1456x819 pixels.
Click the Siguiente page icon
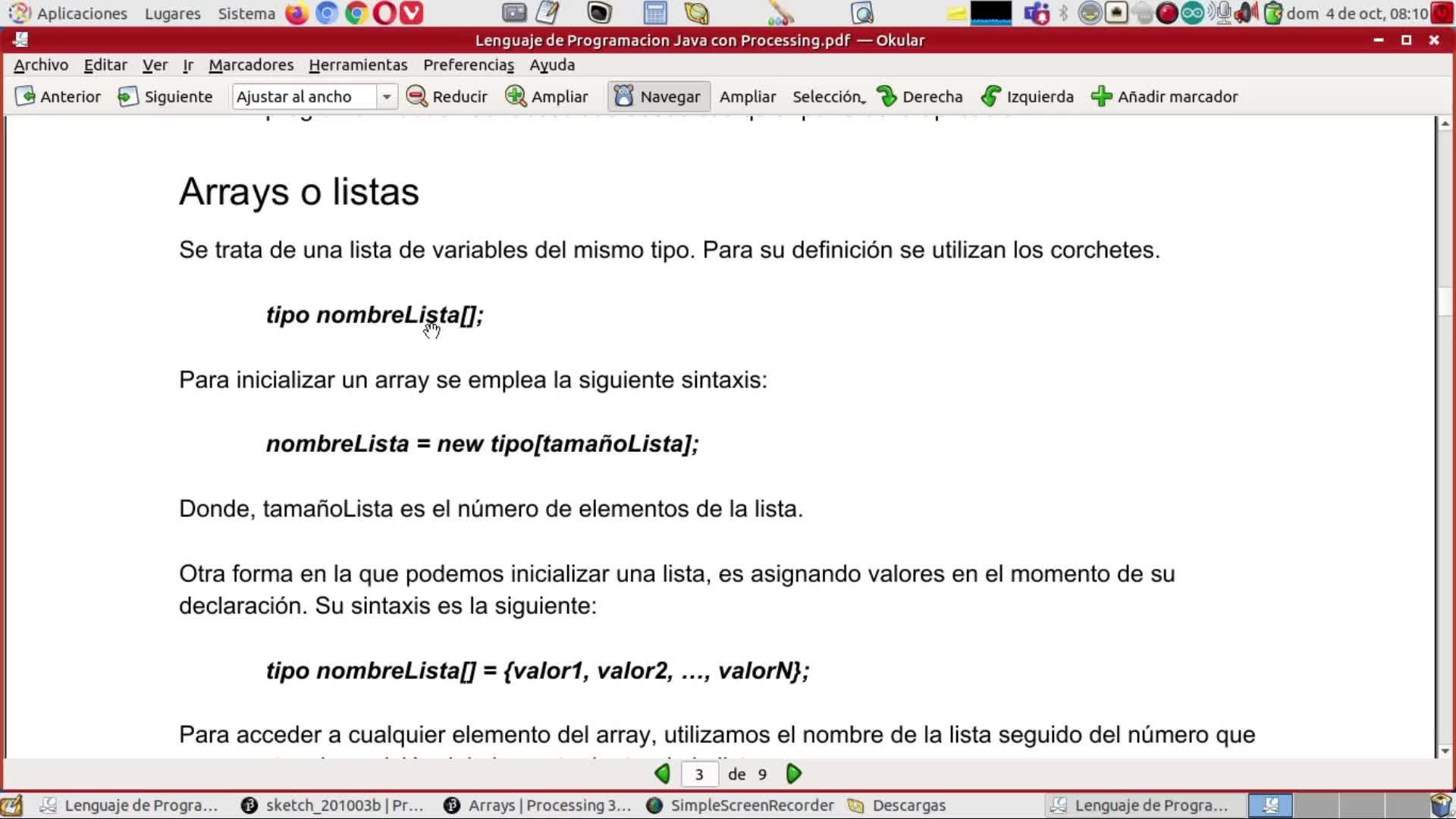pyautogui.click(x=127, y=96)
